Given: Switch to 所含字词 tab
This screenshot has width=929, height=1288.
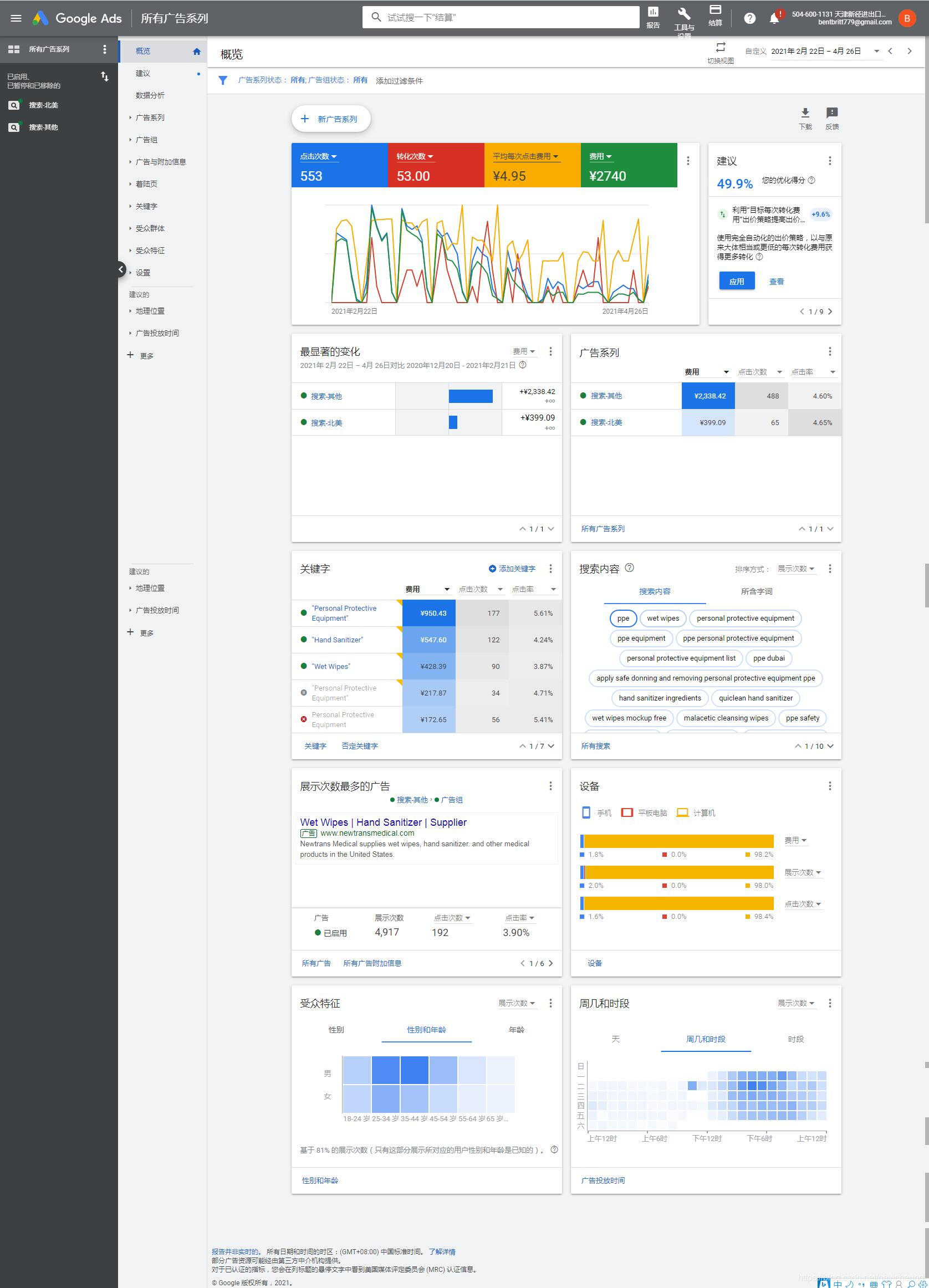Looking at the screenshot, I should (757, 591).
